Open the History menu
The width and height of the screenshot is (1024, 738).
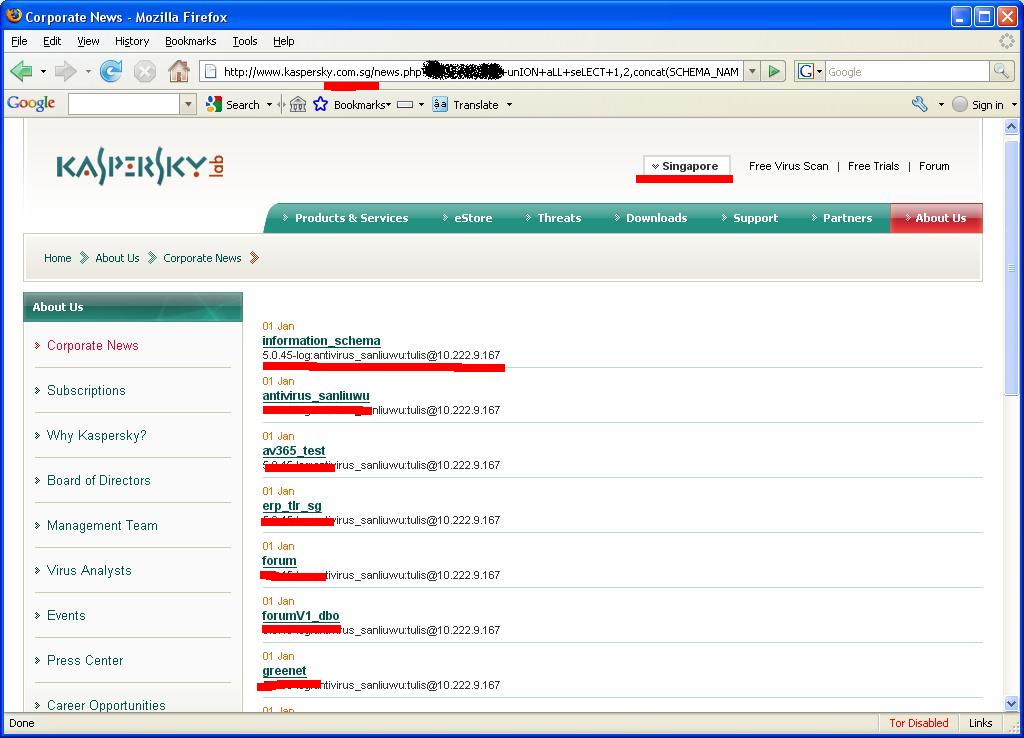click(x=132, y=40)
